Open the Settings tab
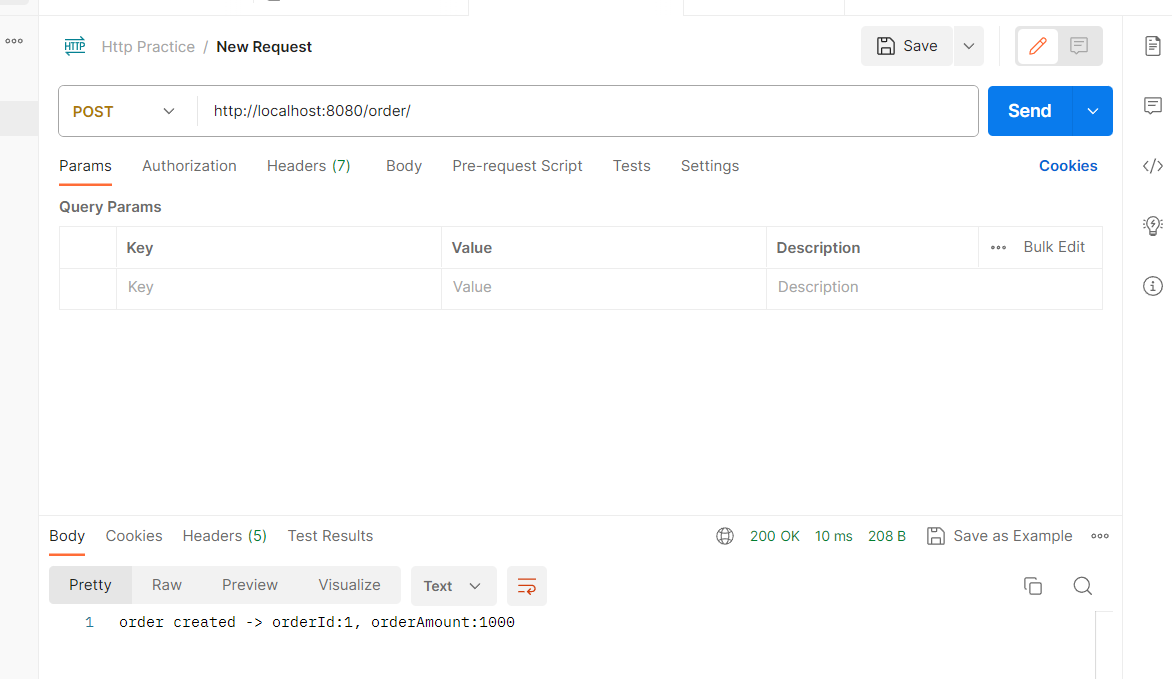This screenshot has height=679, width=1172. pos(709,166)
